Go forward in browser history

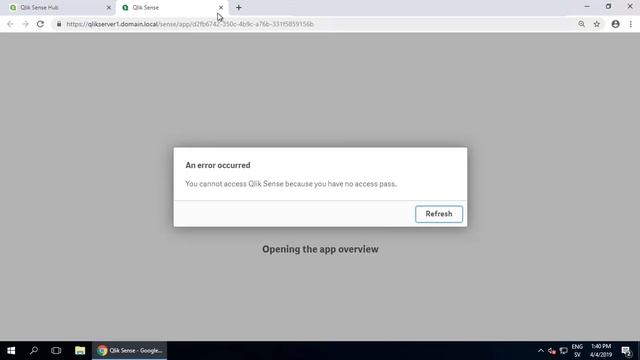(25, 24)
